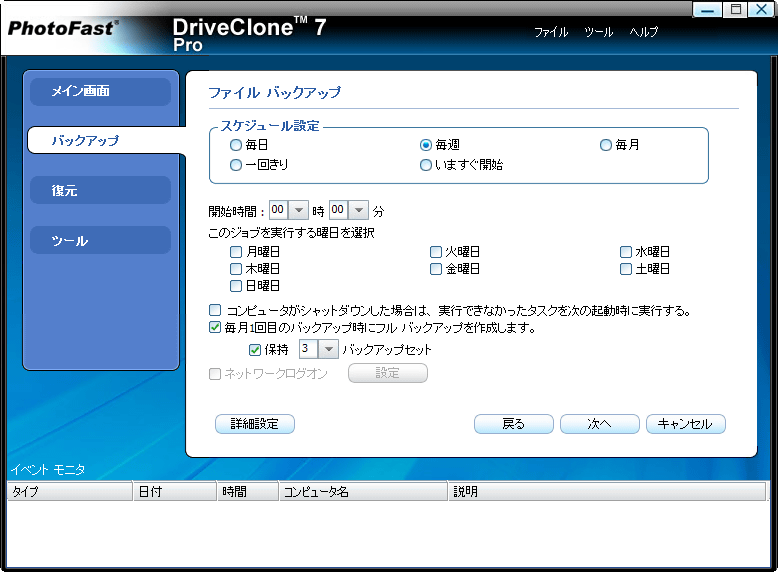Choose the いますぐ開始 (start now) option
Viewport: 778px width, 572px height.
426,165
